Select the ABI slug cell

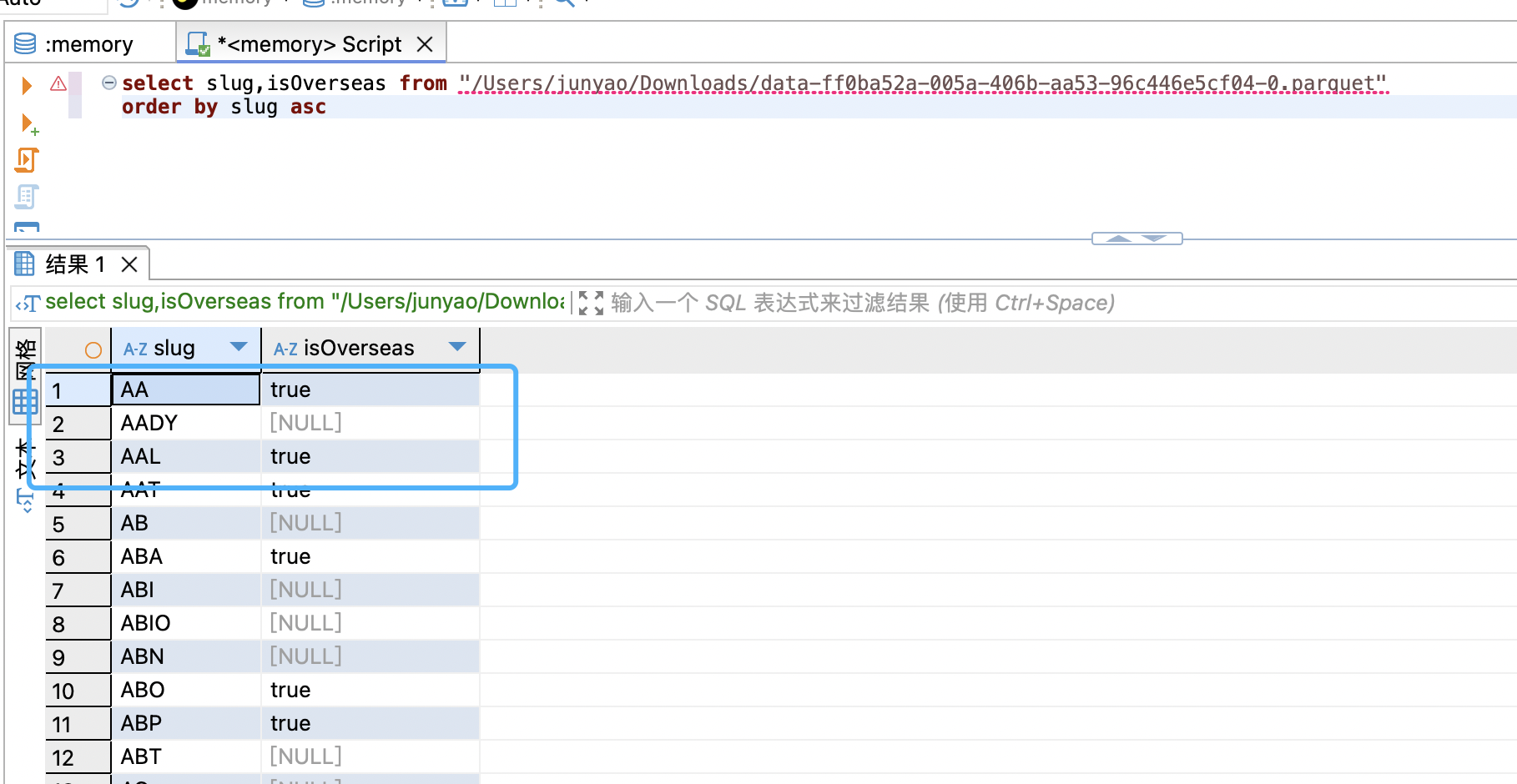click(x=186, y=590)
